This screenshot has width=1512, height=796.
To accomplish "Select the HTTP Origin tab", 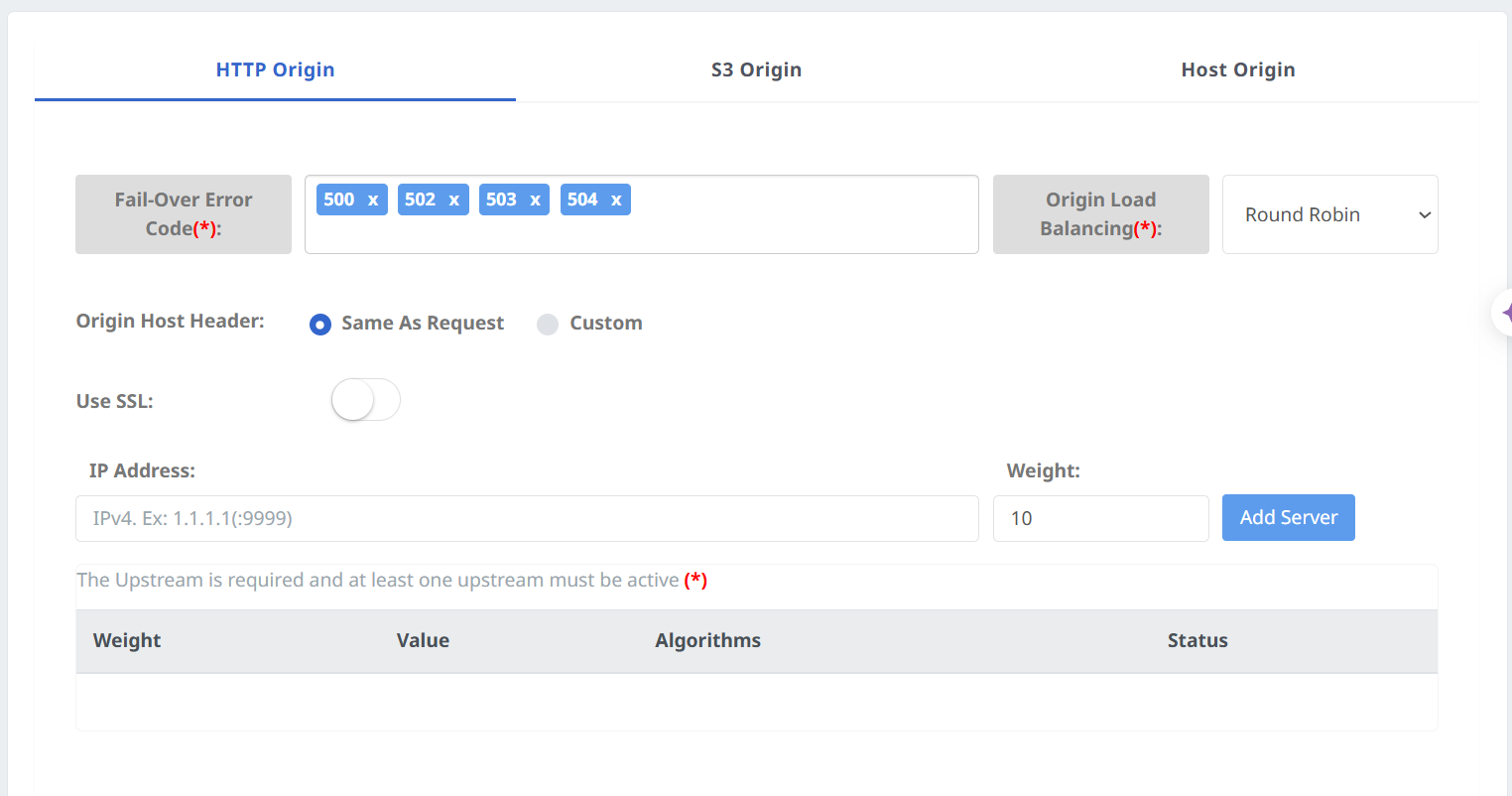I will (275, 70).
